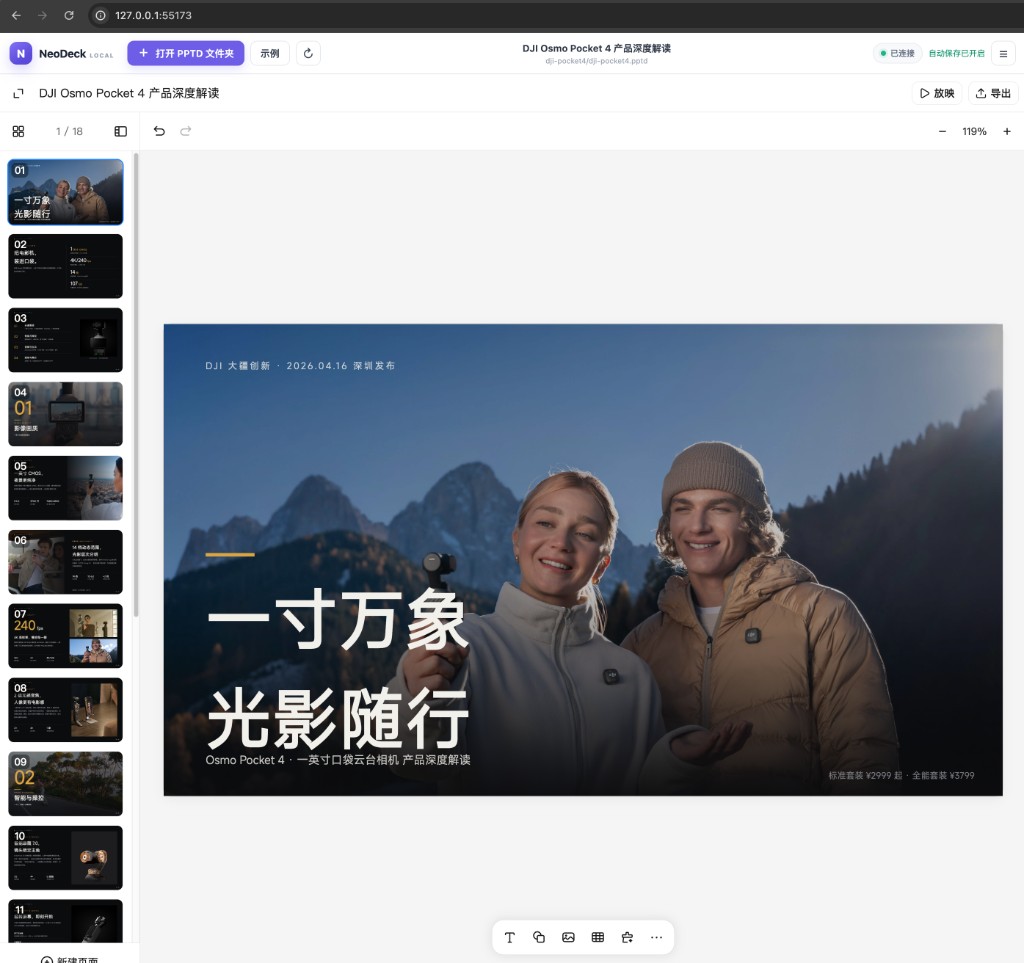The image size is (1024, 963).
Task: Click the undo arrow
Action: (x=159, y=131)
